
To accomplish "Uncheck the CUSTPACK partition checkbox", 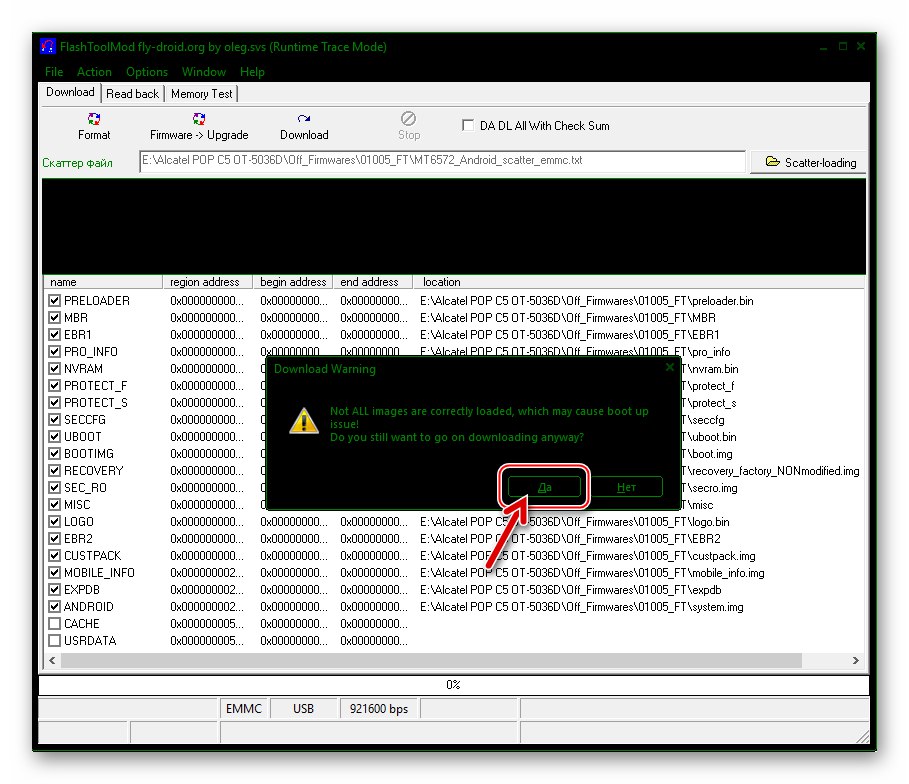I will 54,556.
